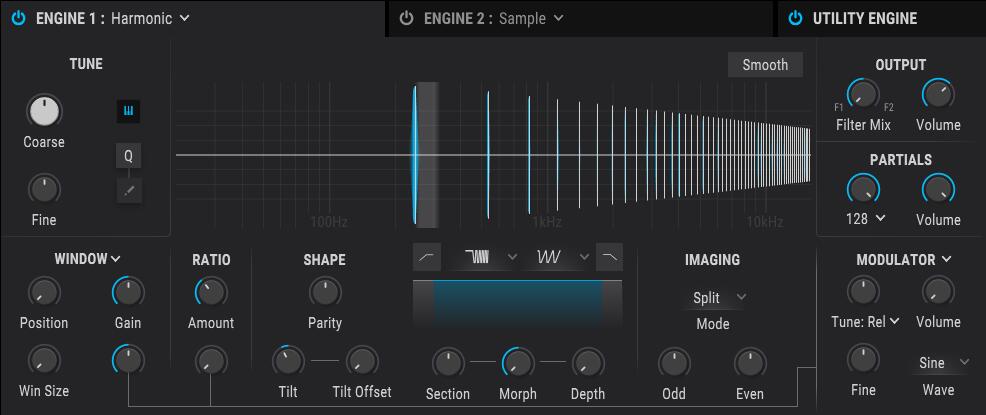Click the blue spectral filter display bar

[x=517, y=302]
